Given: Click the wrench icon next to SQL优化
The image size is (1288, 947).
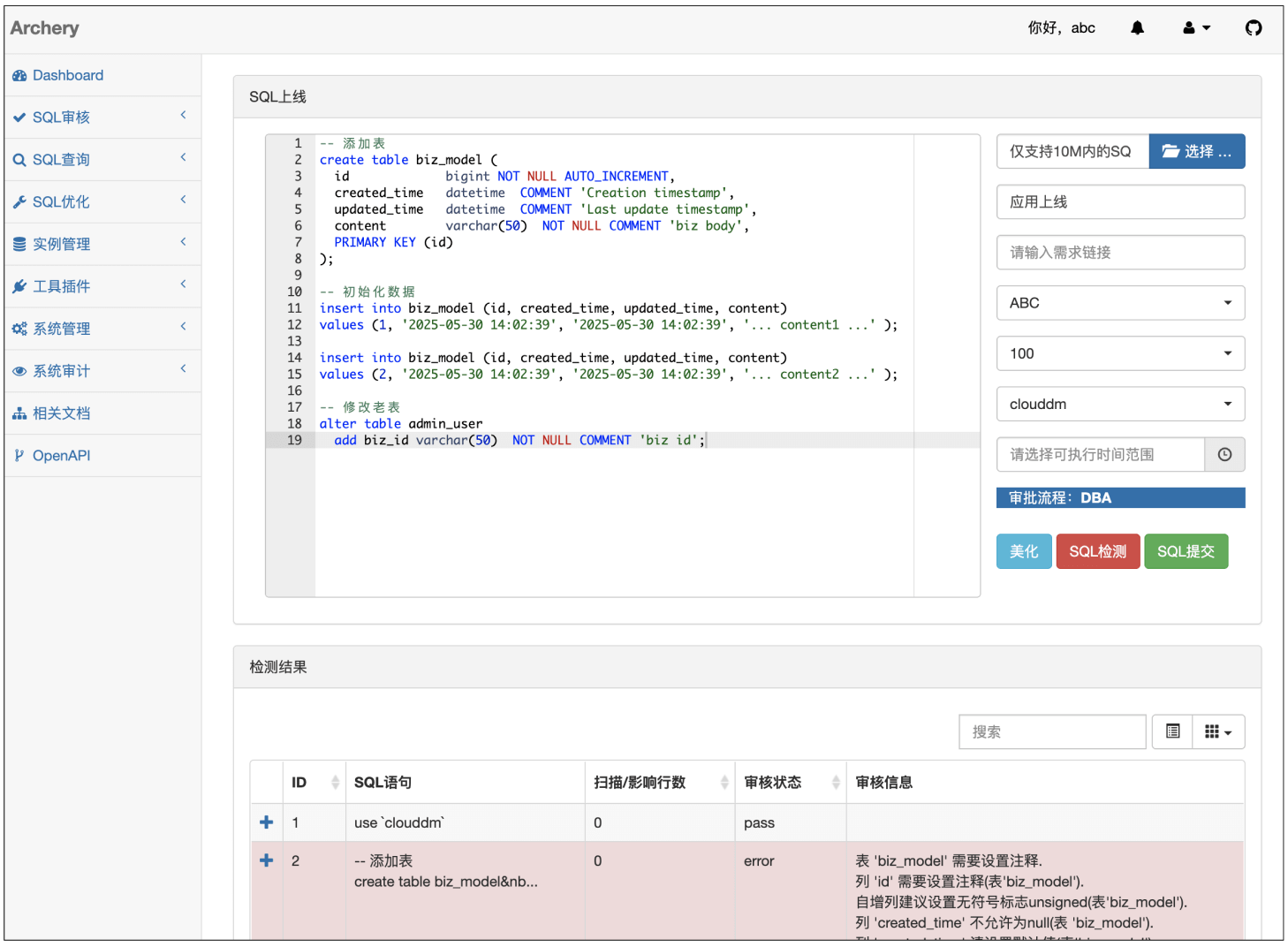Looking at the screenshot, I should pos(19,201).
